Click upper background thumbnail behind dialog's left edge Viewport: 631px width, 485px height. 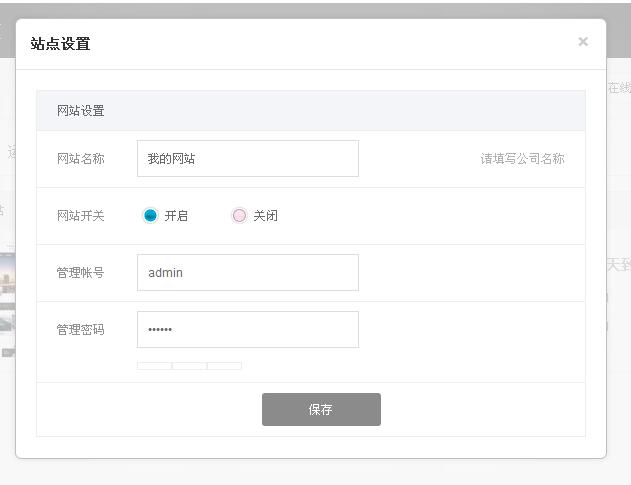[x=7, y=280]
